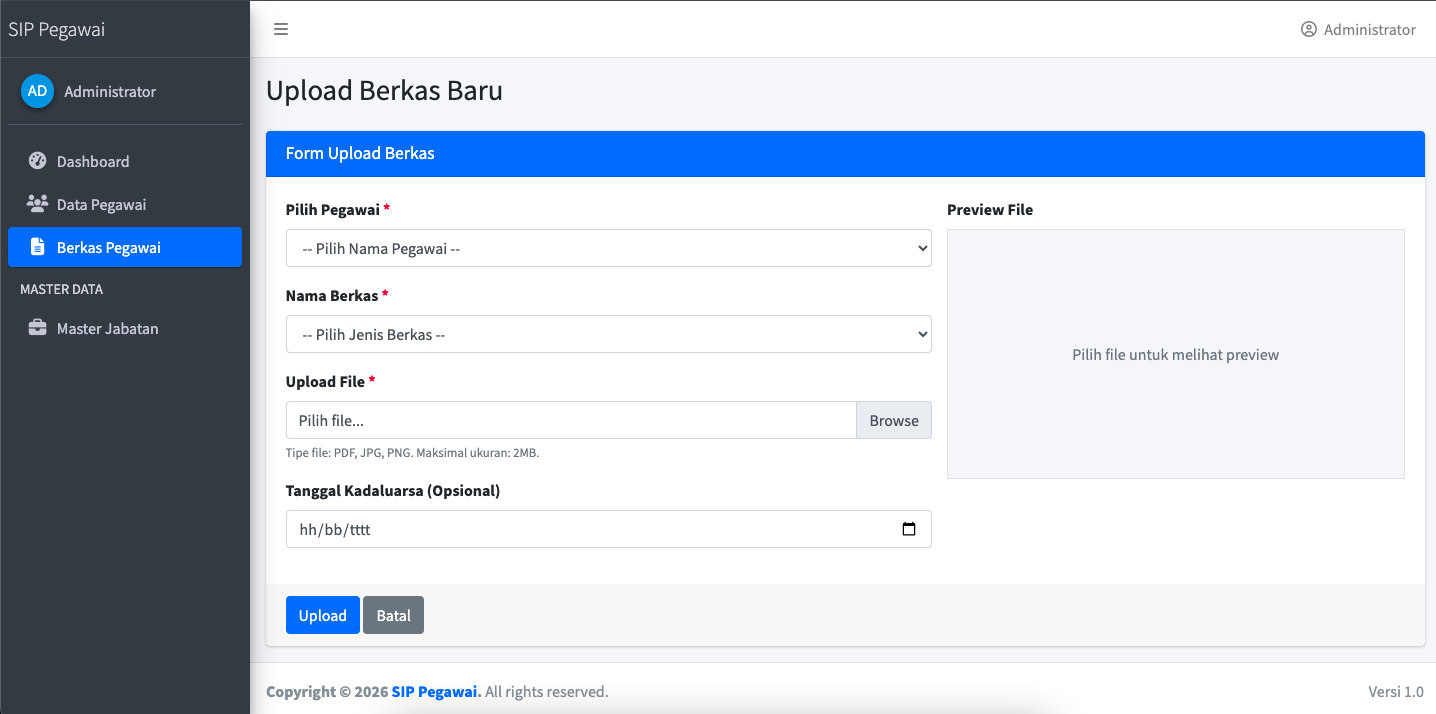Click the Batal cancel button
The image size is (1436, 714).
click(393, 615)
